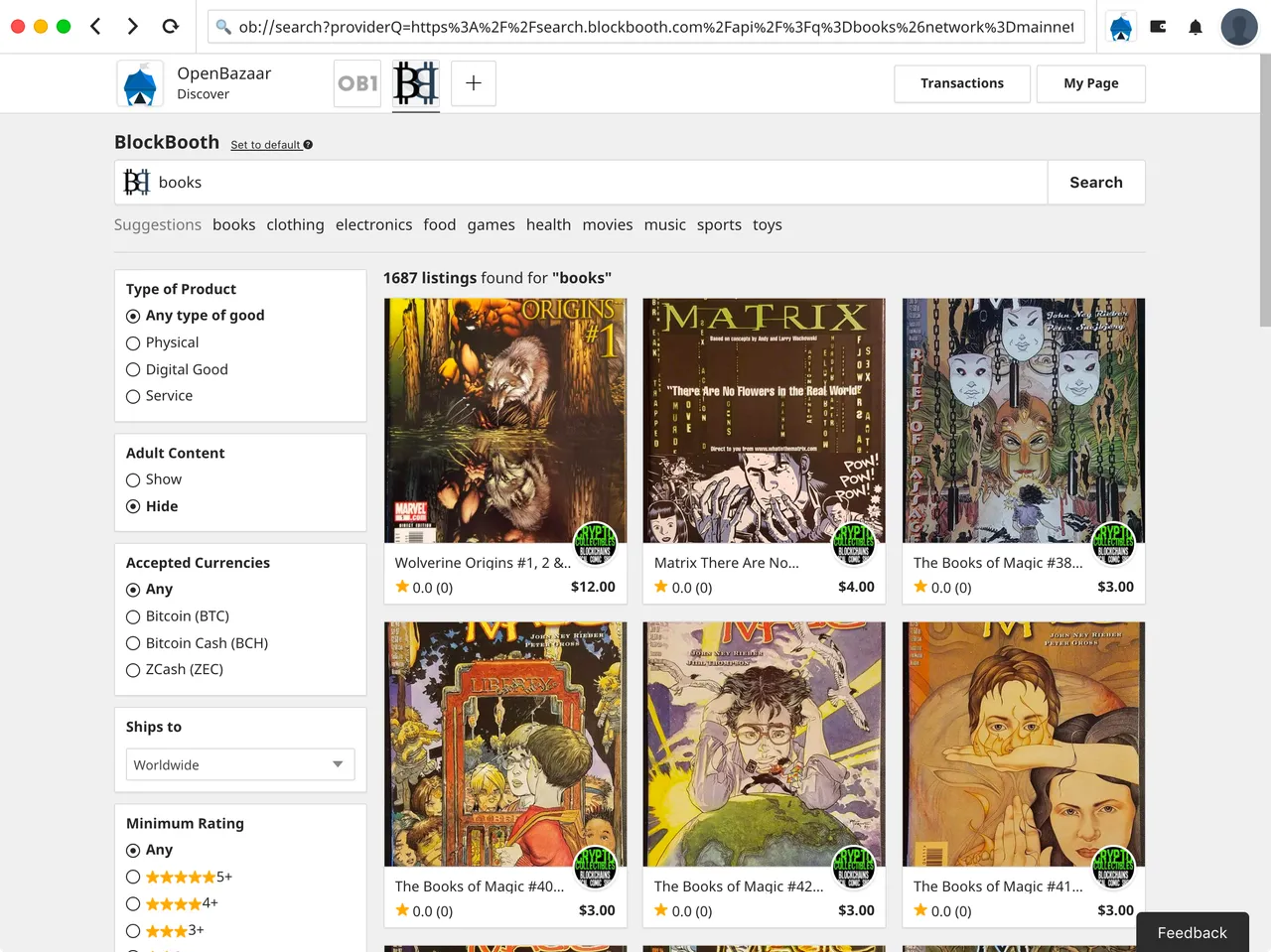This screenshot has width=1271, height=952.
Task: Click vendor badge on Books of Magic #42
Action: [854, 867]
